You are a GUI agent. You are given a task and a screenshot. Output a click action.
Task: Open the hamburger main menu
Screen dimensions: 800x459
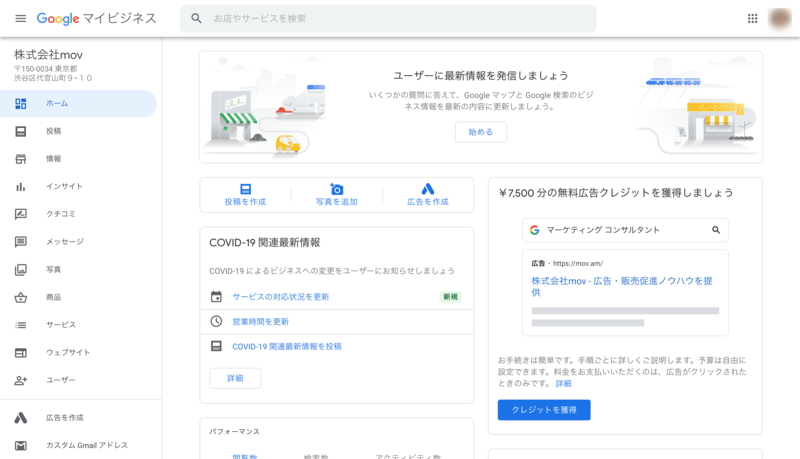coord(20,18)
